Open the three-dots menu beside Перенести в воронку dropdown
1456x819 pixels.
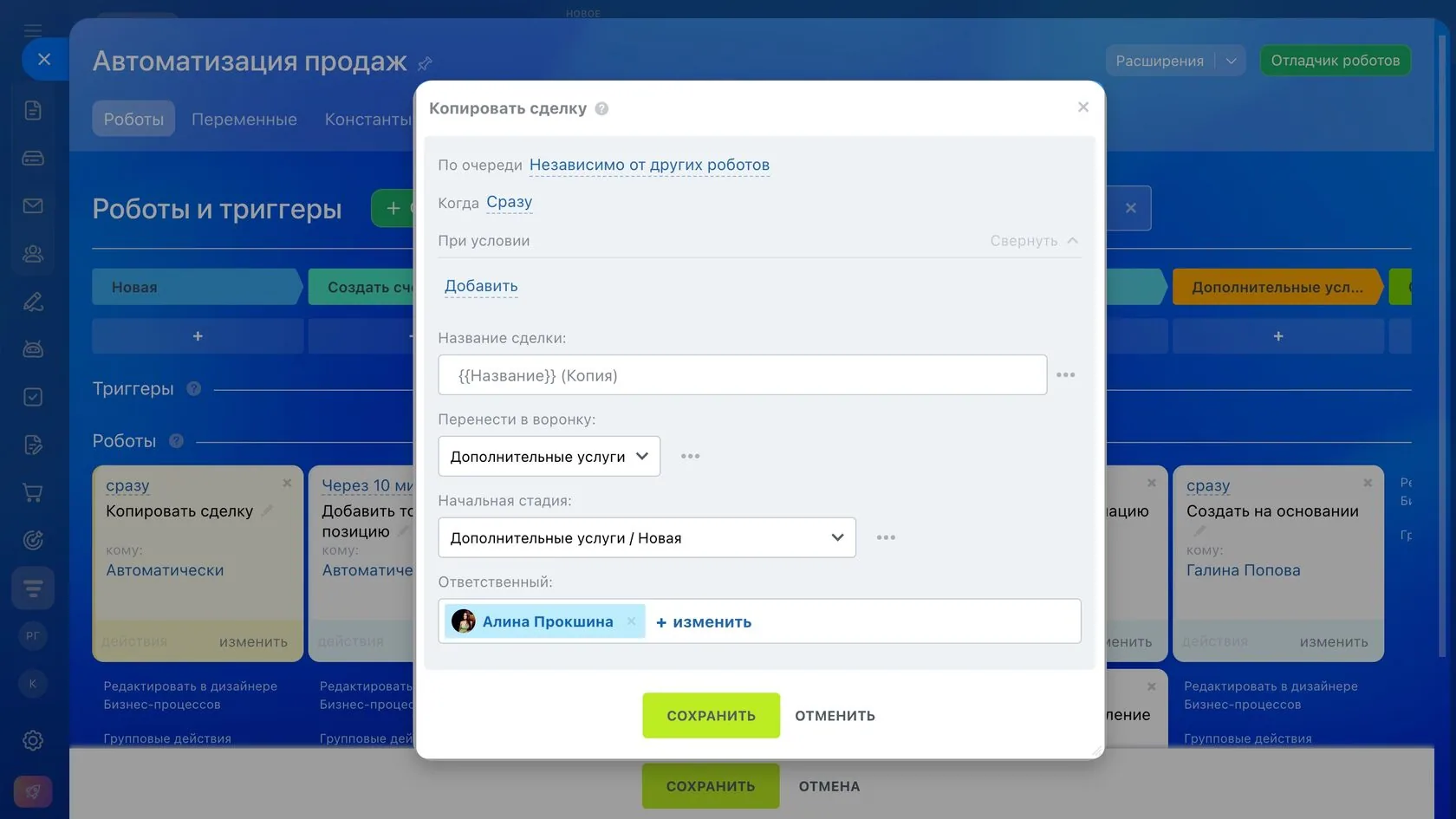[690, 456]
